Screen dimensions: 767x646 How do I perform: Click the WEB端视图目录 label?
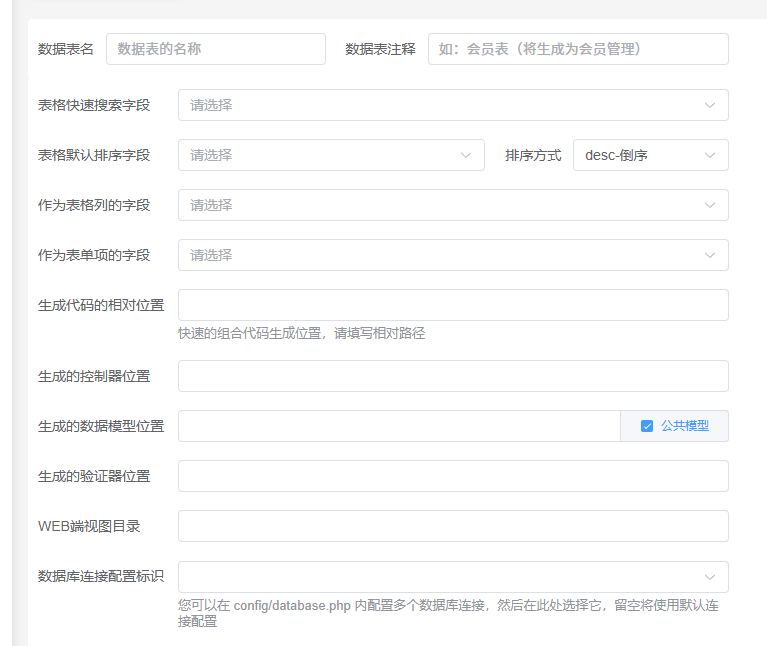click(89, 526)
